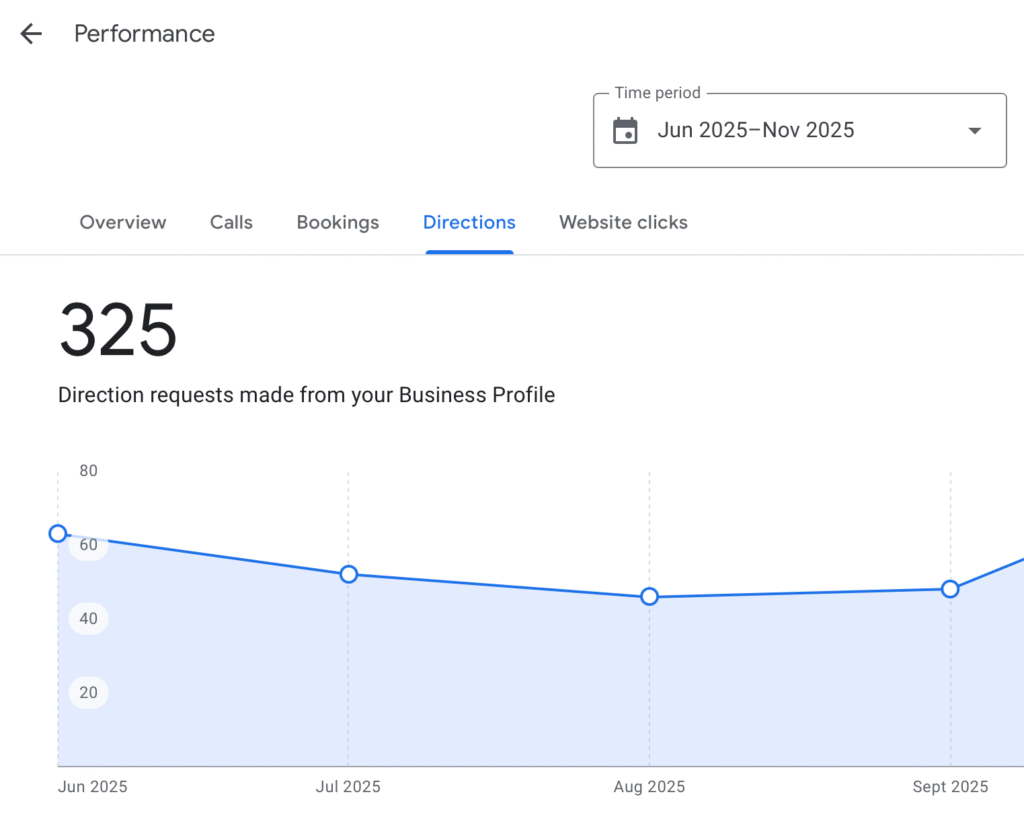Screen dimensions: 1024x815
Task: View the Website clicks tab
Action: pos(623,222)
